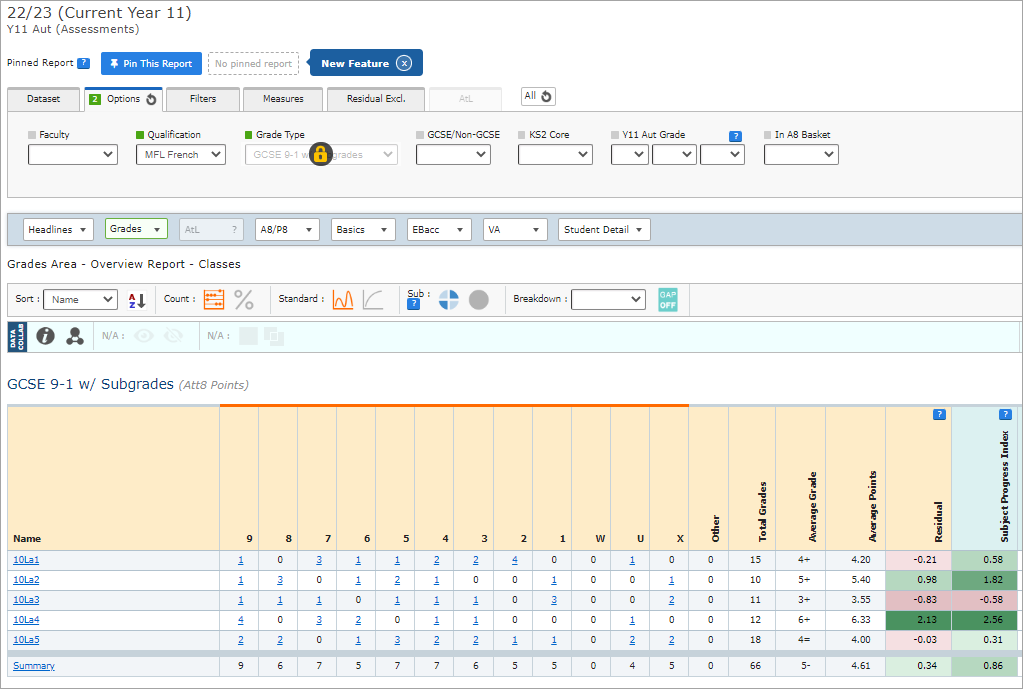Click the Pin This Report button
The image size is (1023, 689).
coord(151,64)
